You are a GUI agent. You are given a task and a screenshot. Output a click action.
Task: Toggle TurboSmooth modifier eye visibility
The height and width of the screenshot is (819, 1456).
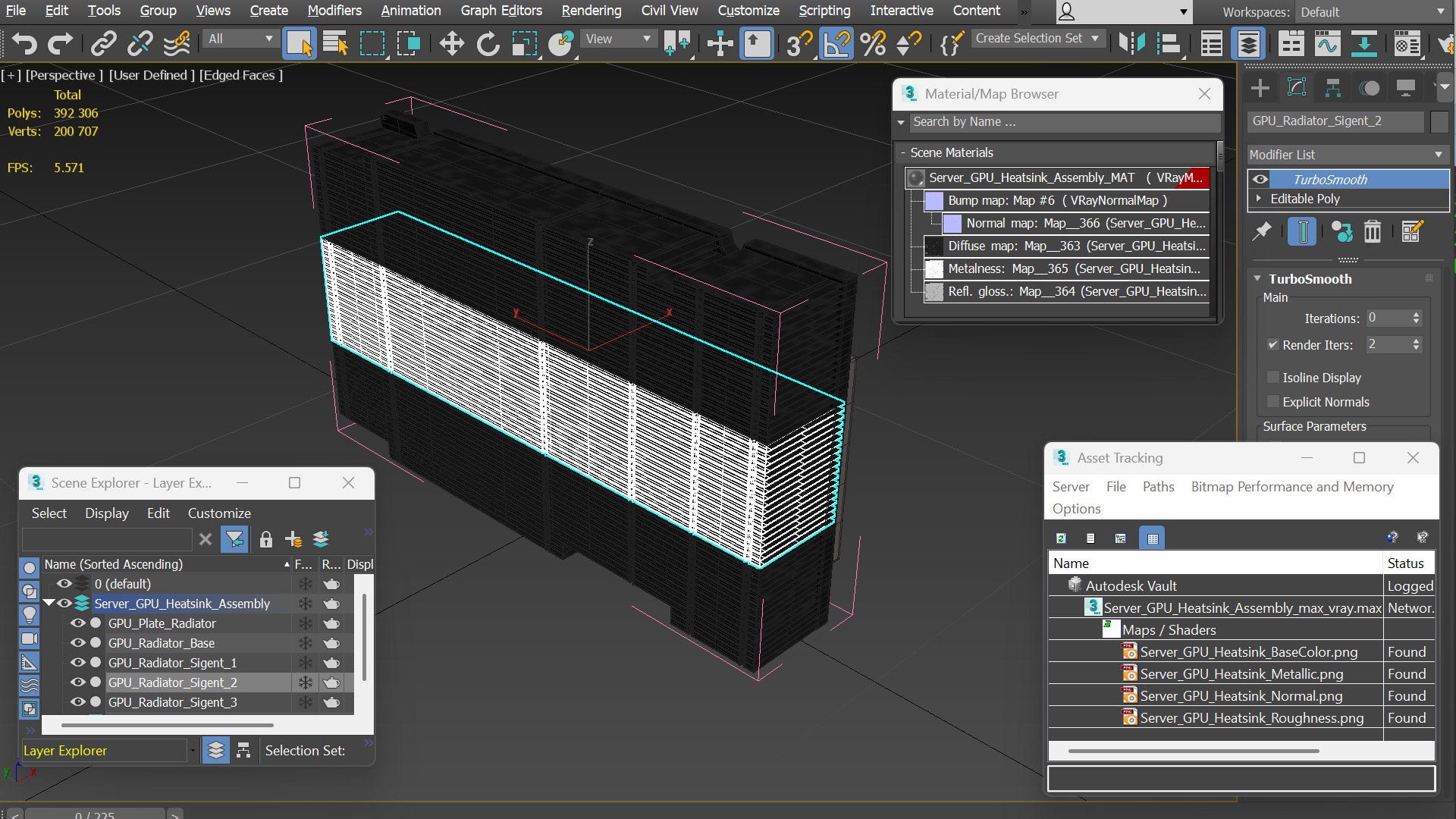(1260, 179)
